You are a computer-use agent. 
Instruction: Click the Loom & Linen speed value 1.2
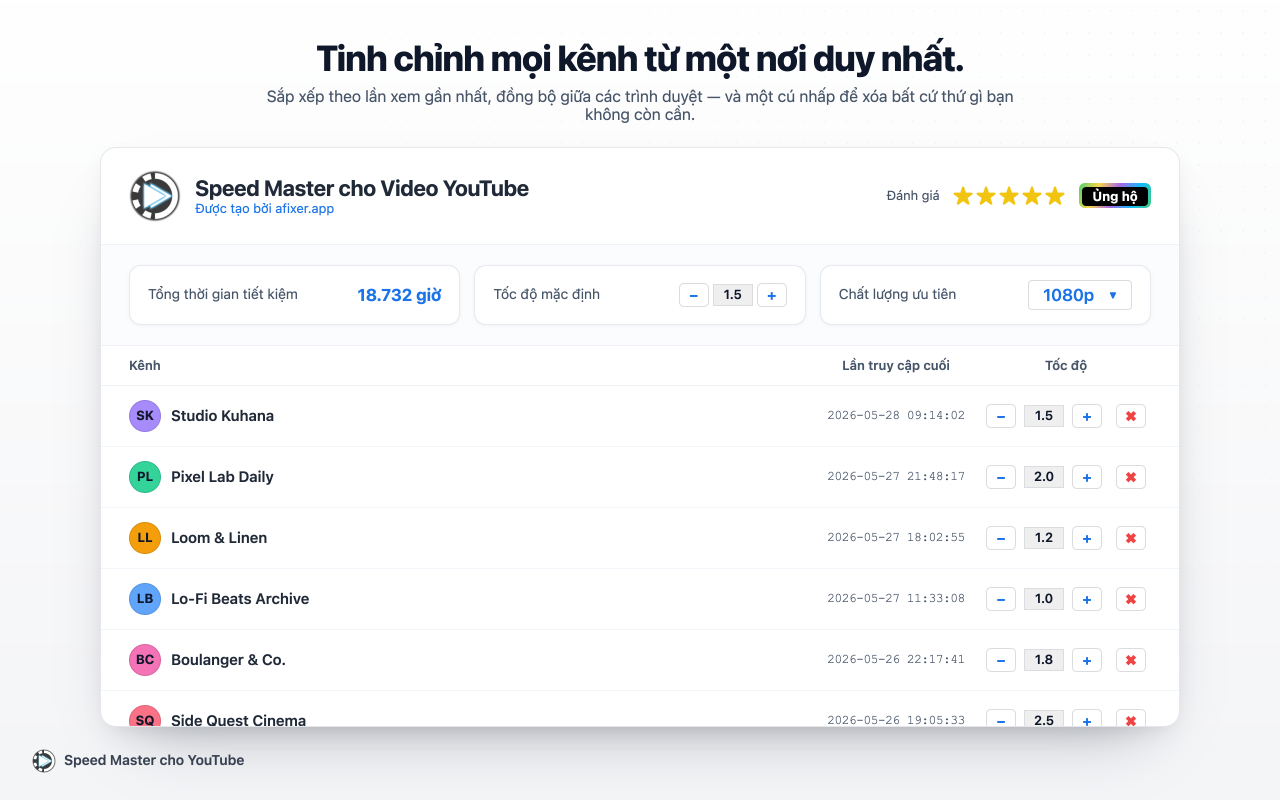click(x=1044, y=538)
